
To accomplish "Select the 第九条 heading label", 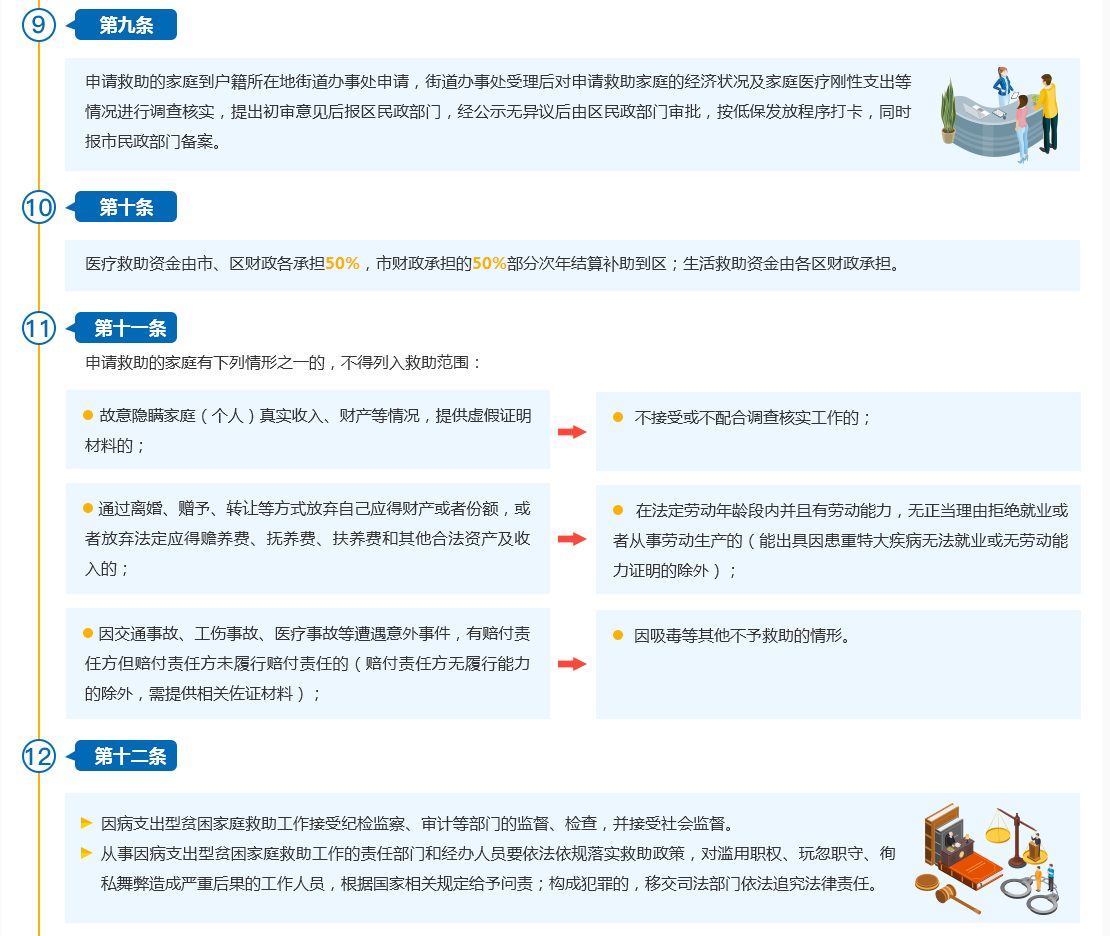I will point(125,25).
